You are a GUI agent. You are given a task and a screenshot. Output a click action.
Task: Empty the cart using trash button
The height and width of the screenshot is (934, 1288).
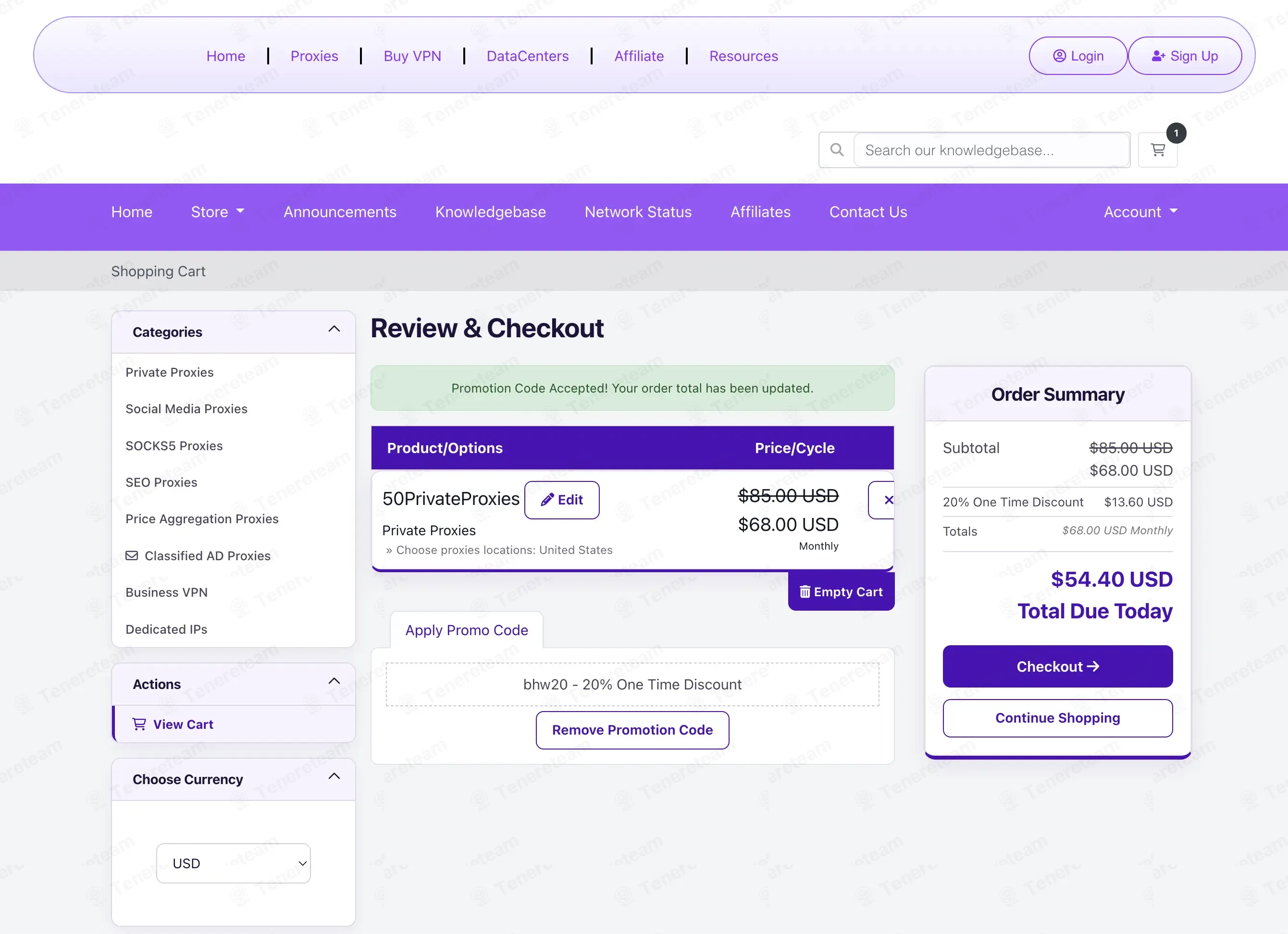[x=841, y=591]
